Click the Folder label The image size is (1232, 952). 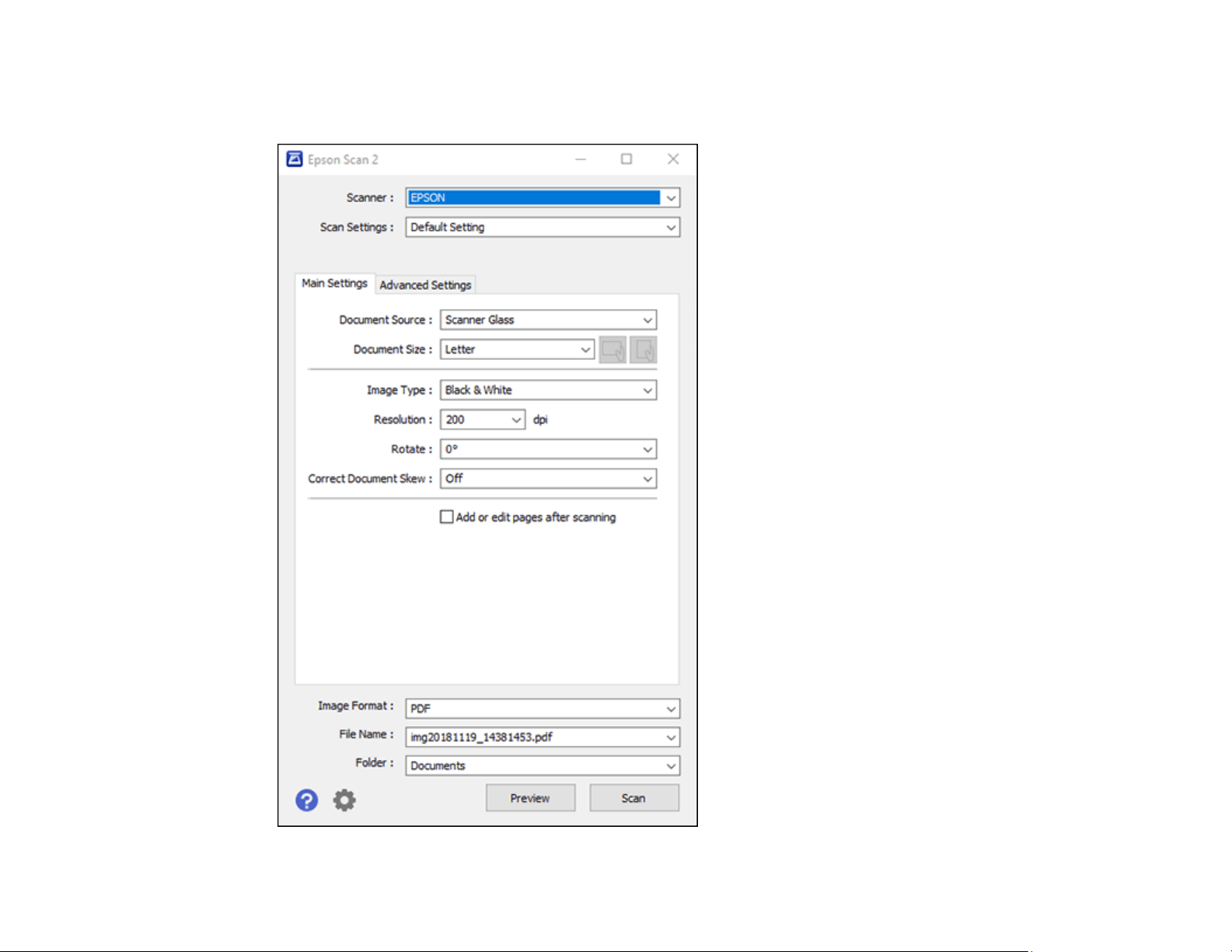(x=375, y=763)
